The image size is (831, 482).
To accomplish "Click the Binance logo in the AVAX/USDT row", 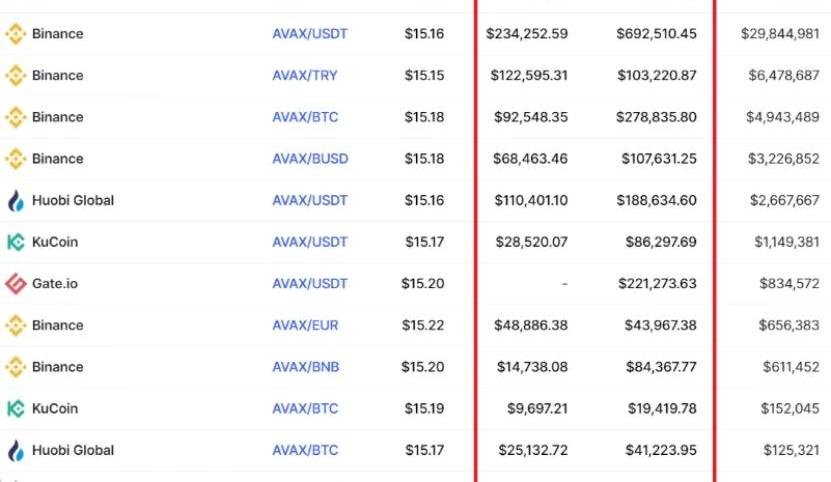I will pyautogui.click(x=15, y=34).
